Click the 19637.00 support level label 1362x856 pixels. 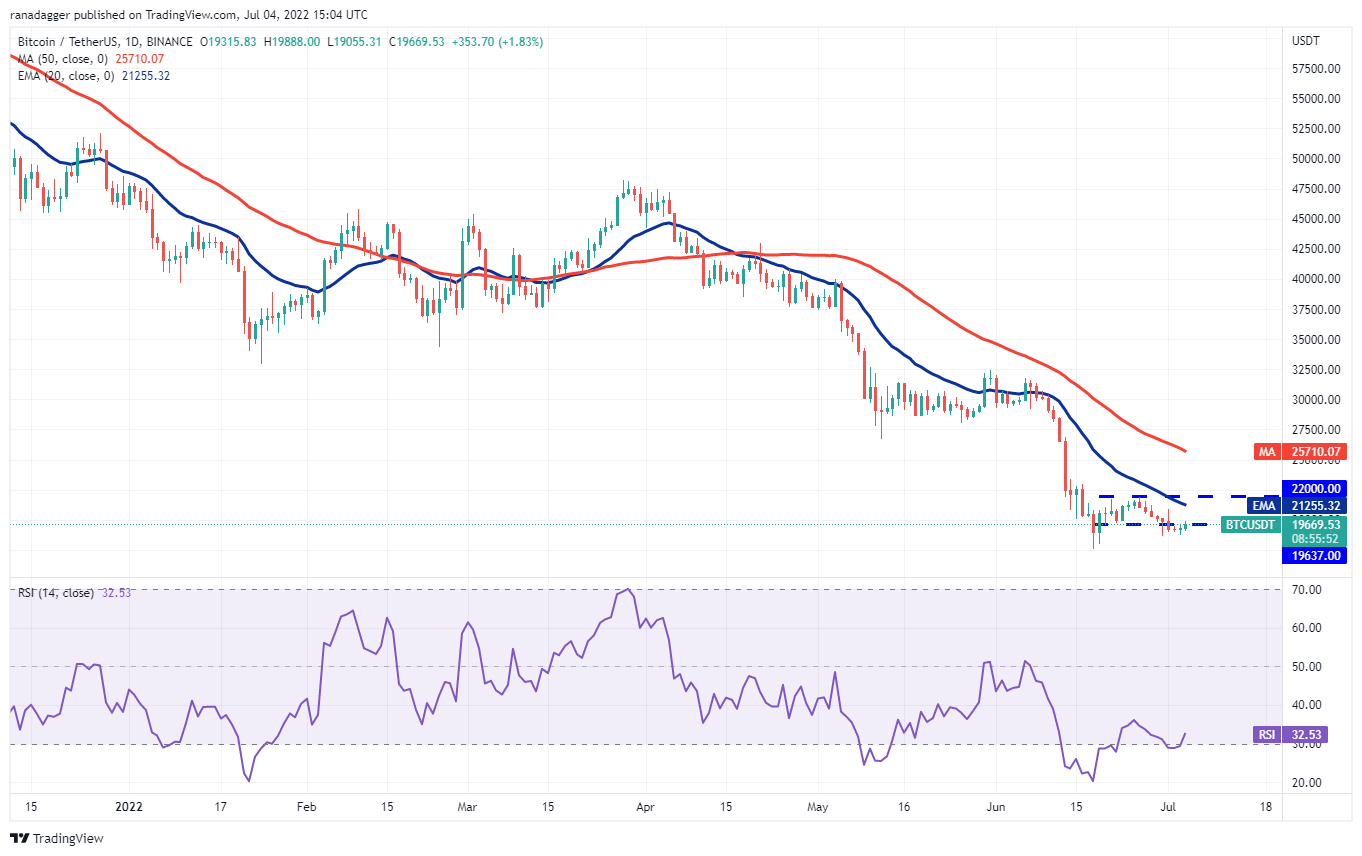[1317, 555]
